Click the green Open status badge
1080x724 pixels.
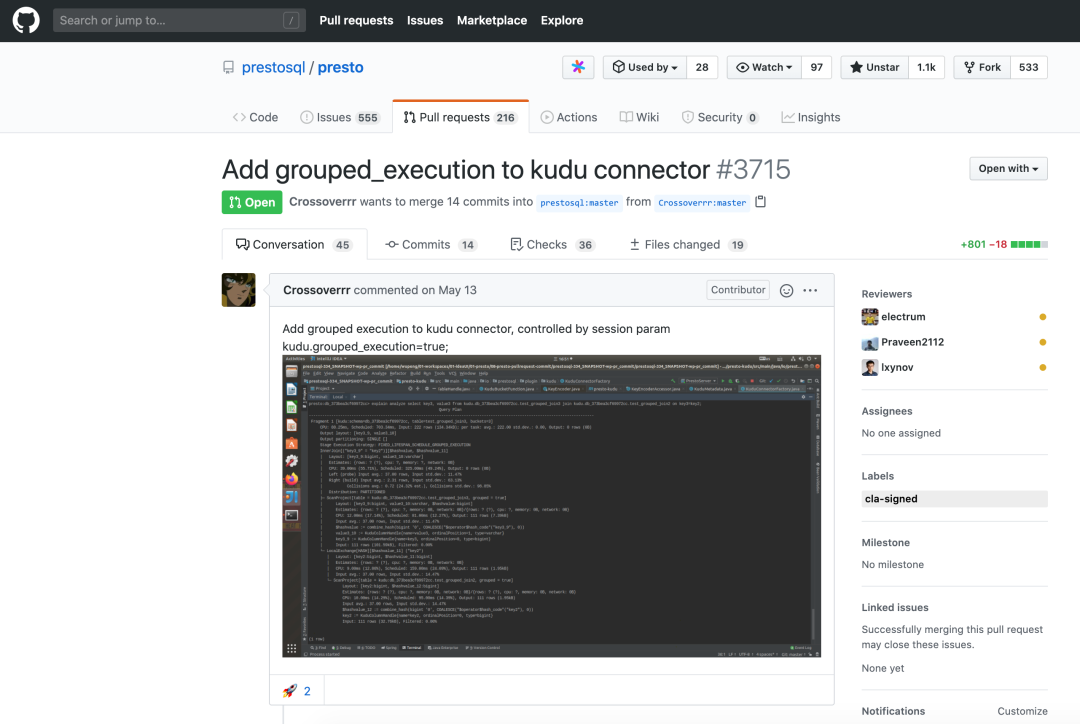pos(252,203)
